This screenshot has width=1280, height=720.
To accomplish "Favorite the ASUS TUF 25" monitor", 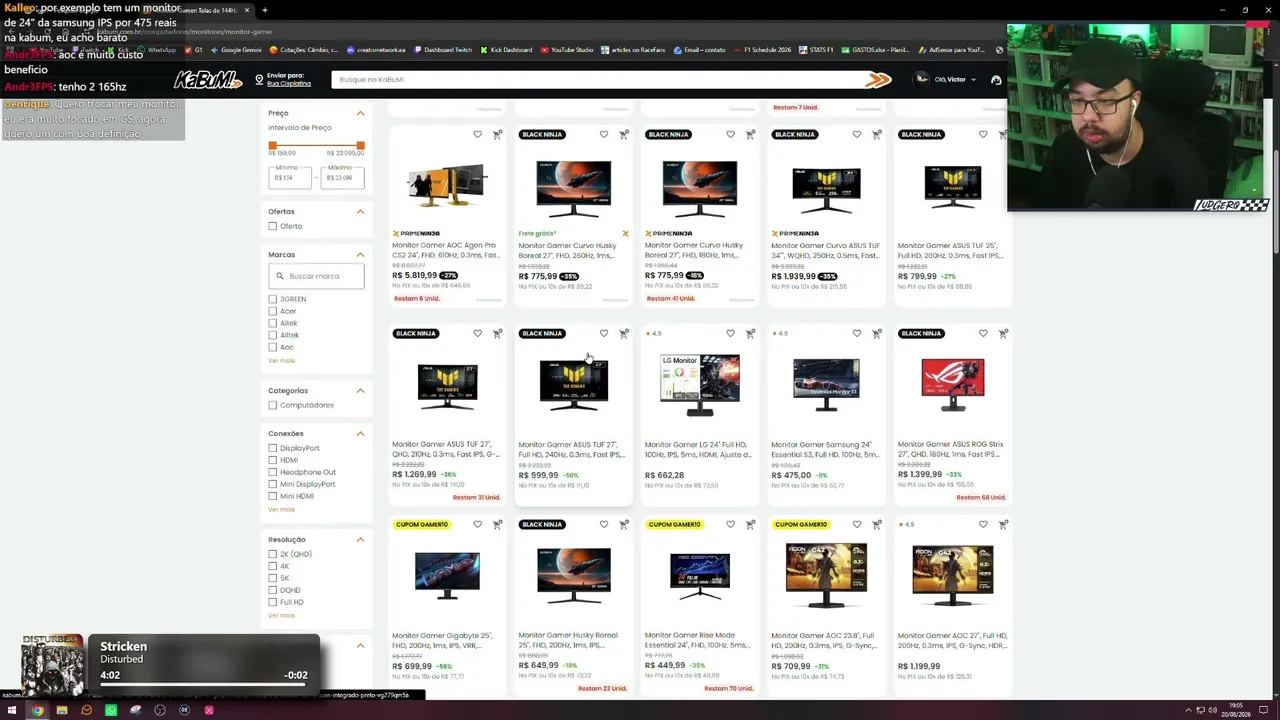I will click(983, 134).
